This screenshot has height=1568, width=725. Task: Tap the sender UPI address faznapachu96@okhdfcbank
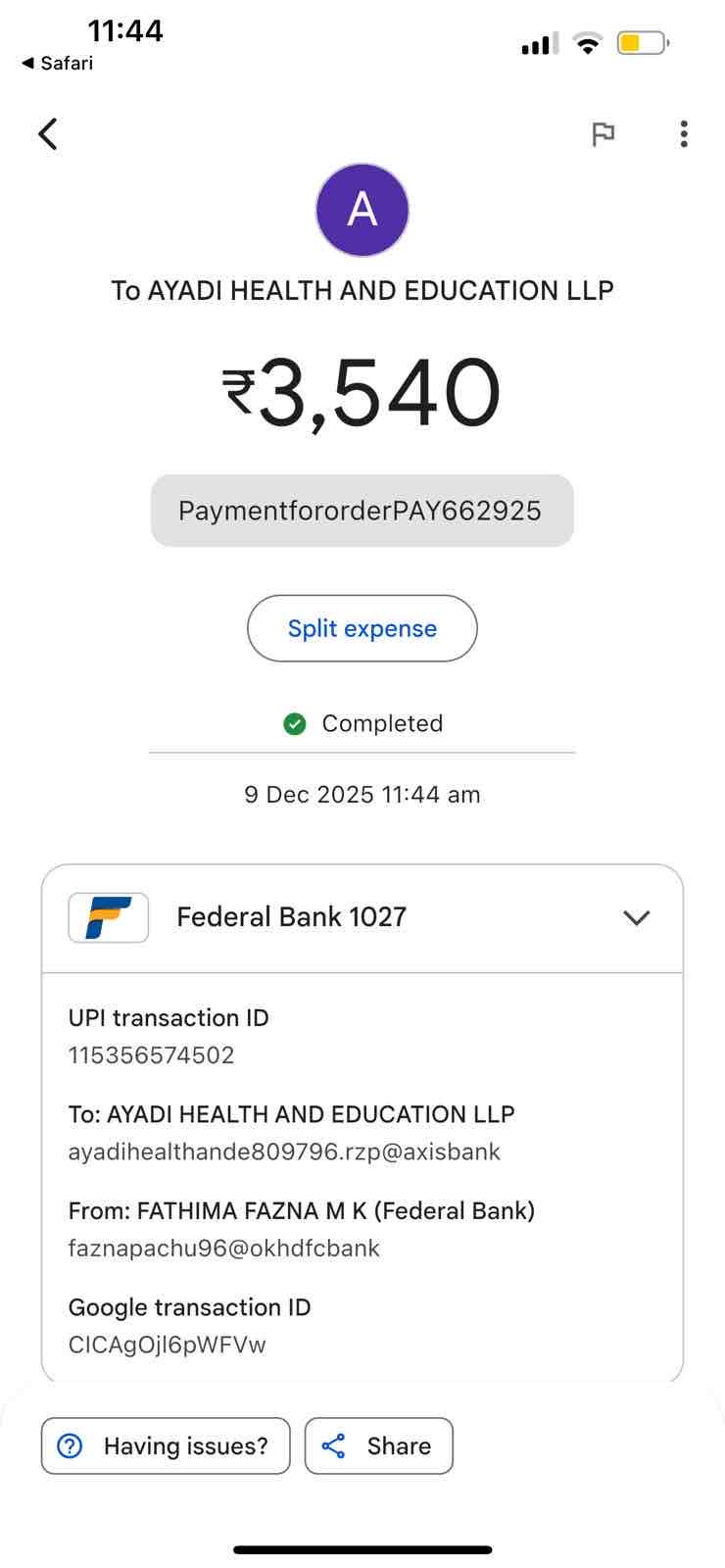[x=224, y=1248]
